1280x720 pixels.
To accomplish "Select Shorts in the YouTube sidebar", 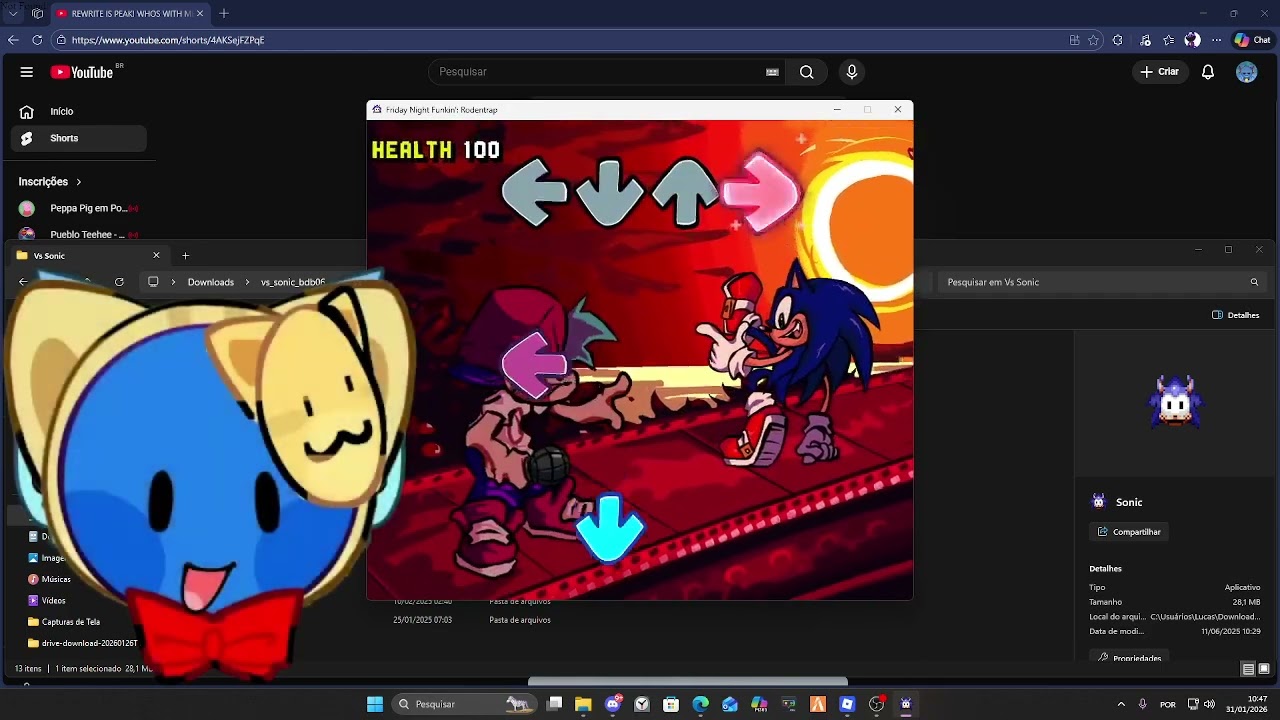I will click(x=78, y=138).
